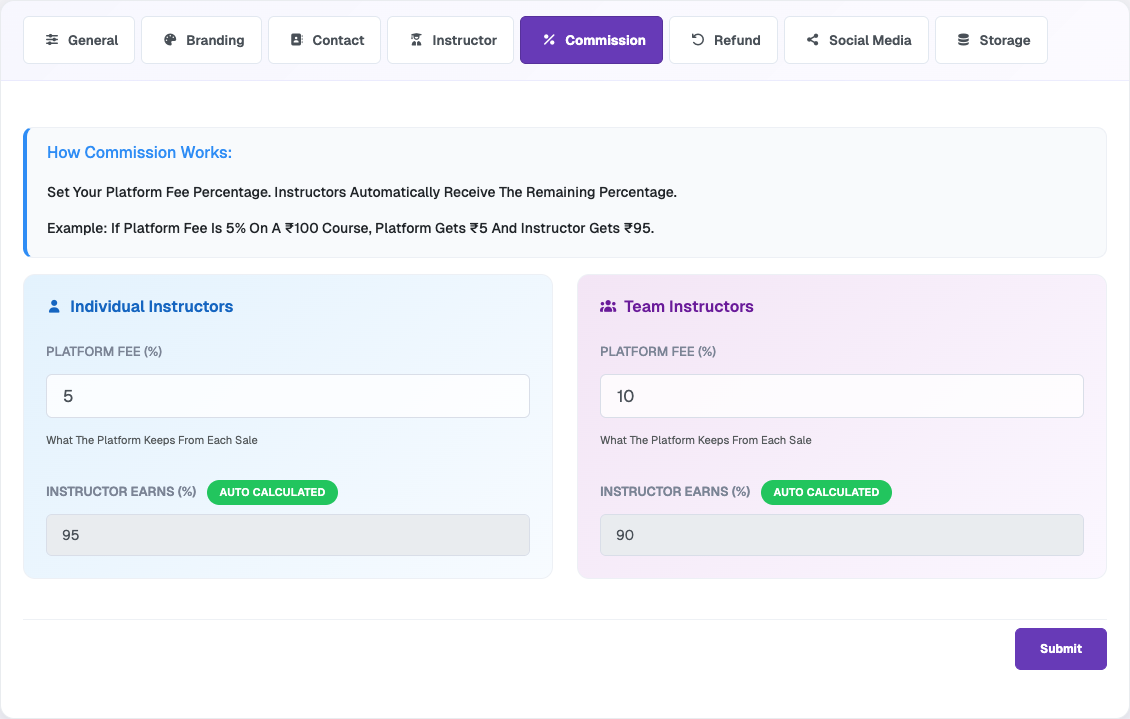Viewport: 1130px width, 719px height.
Task: Go to the Contact tab
Action: click(x=324, y=40)
